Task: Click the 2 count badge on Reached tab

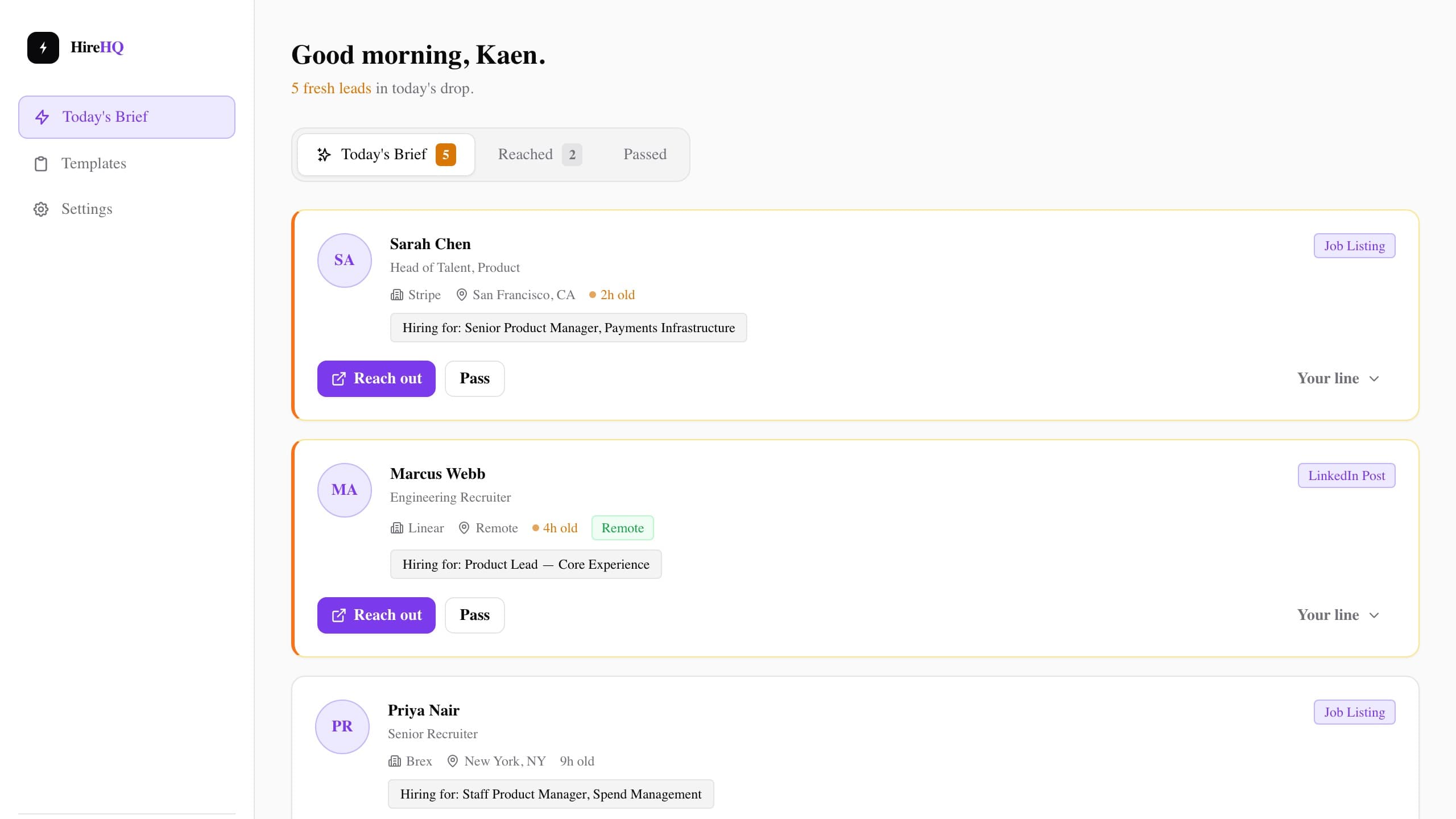Action: (572, 155)
